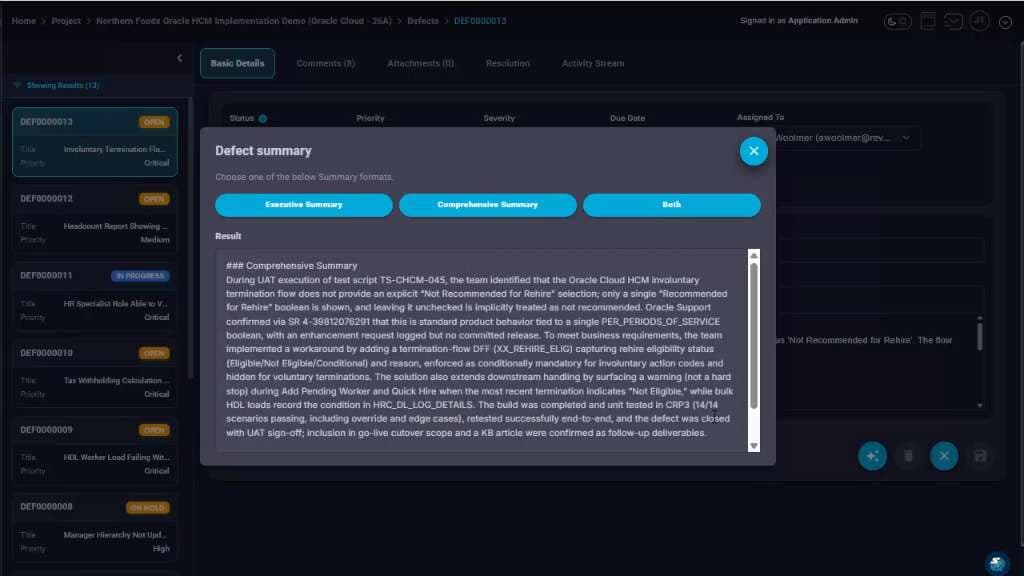Select defect DEF0000008 in the list
Image resolution: width=1024 pixels, height=576 pixels.
coord(95,527)
